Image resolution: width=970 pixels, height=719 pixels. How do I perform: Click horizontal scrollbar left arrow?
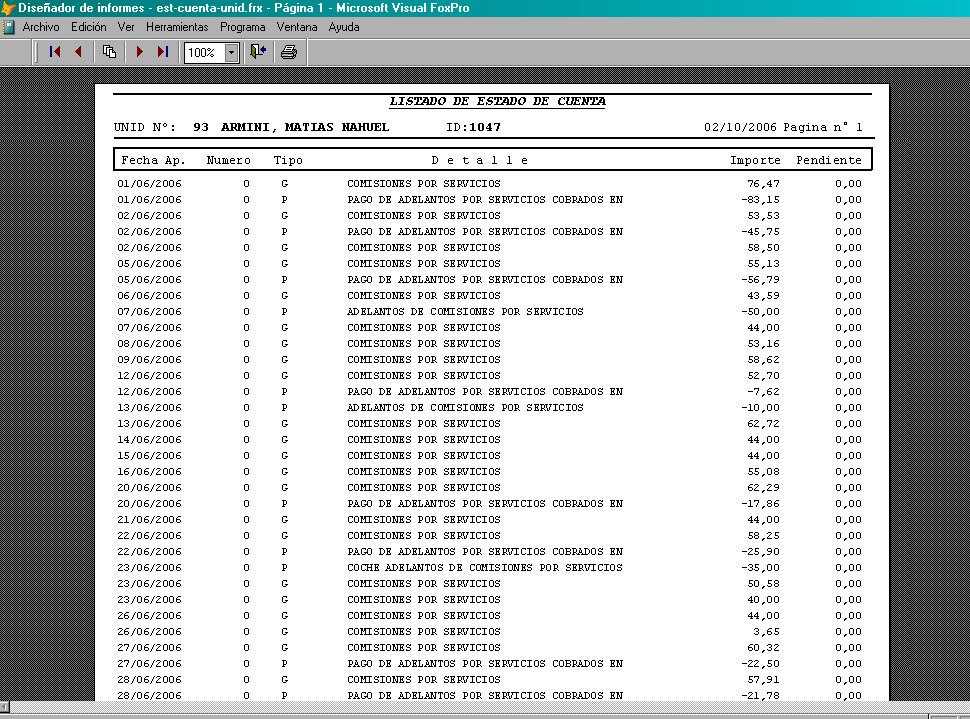(4, 707)
